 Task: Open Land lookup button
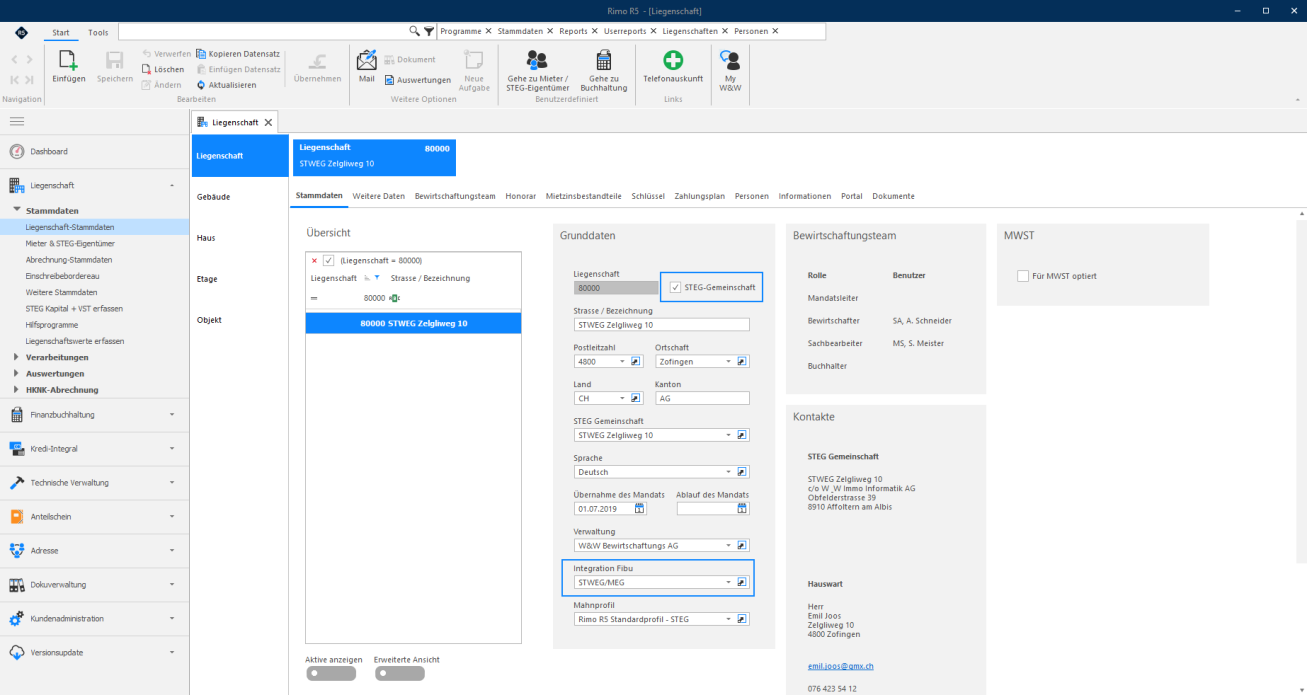(635, 398)
